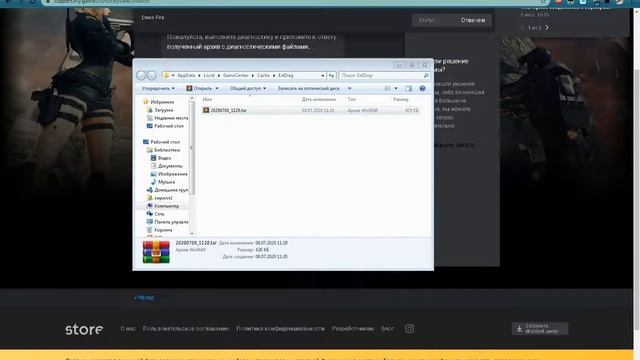Open Библиотеки in the navigation tree
640x360 pixels.
pos(163,150)
